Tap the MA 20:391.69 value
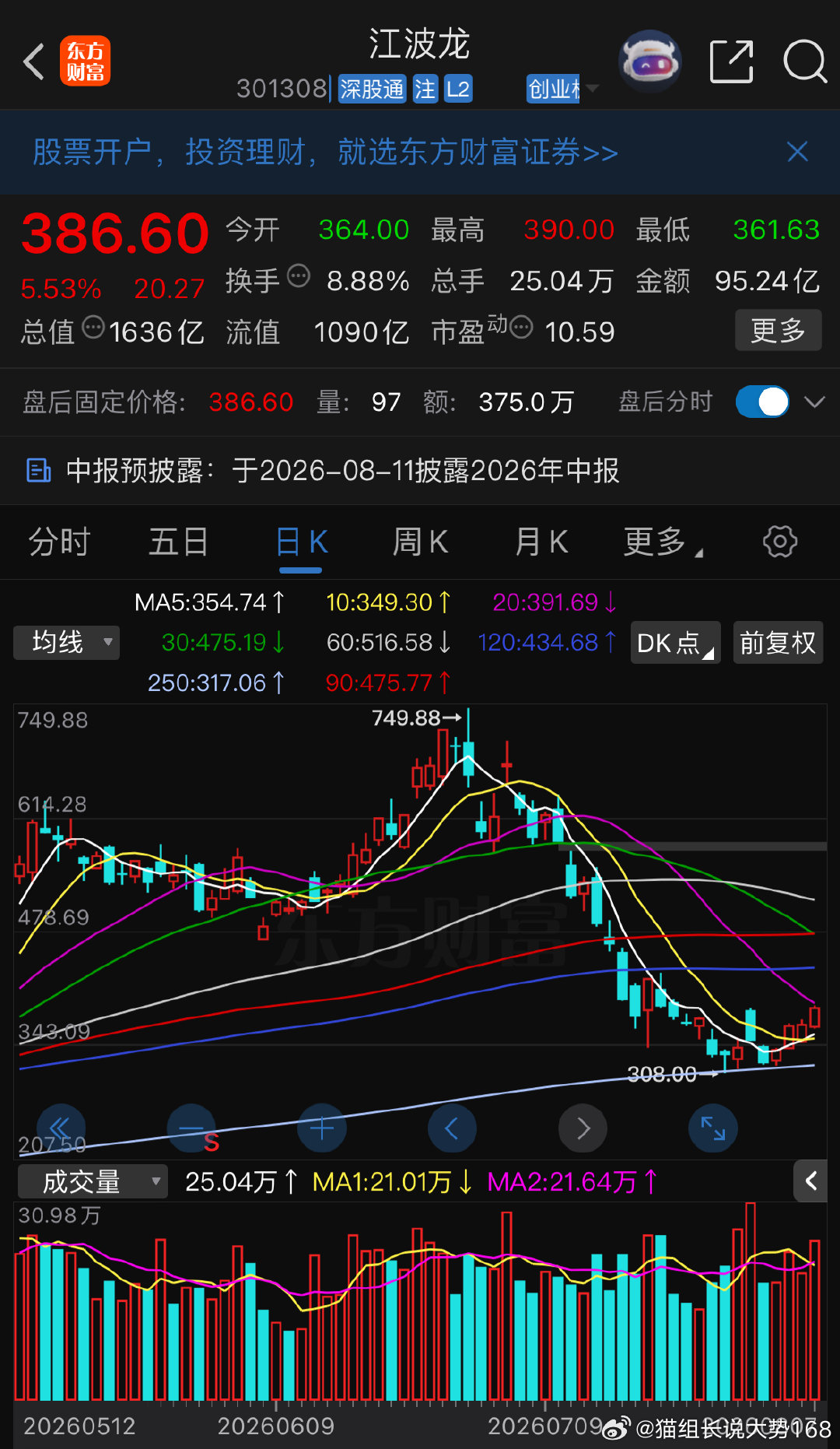The image size is (840, 1449). coord(555,602)
